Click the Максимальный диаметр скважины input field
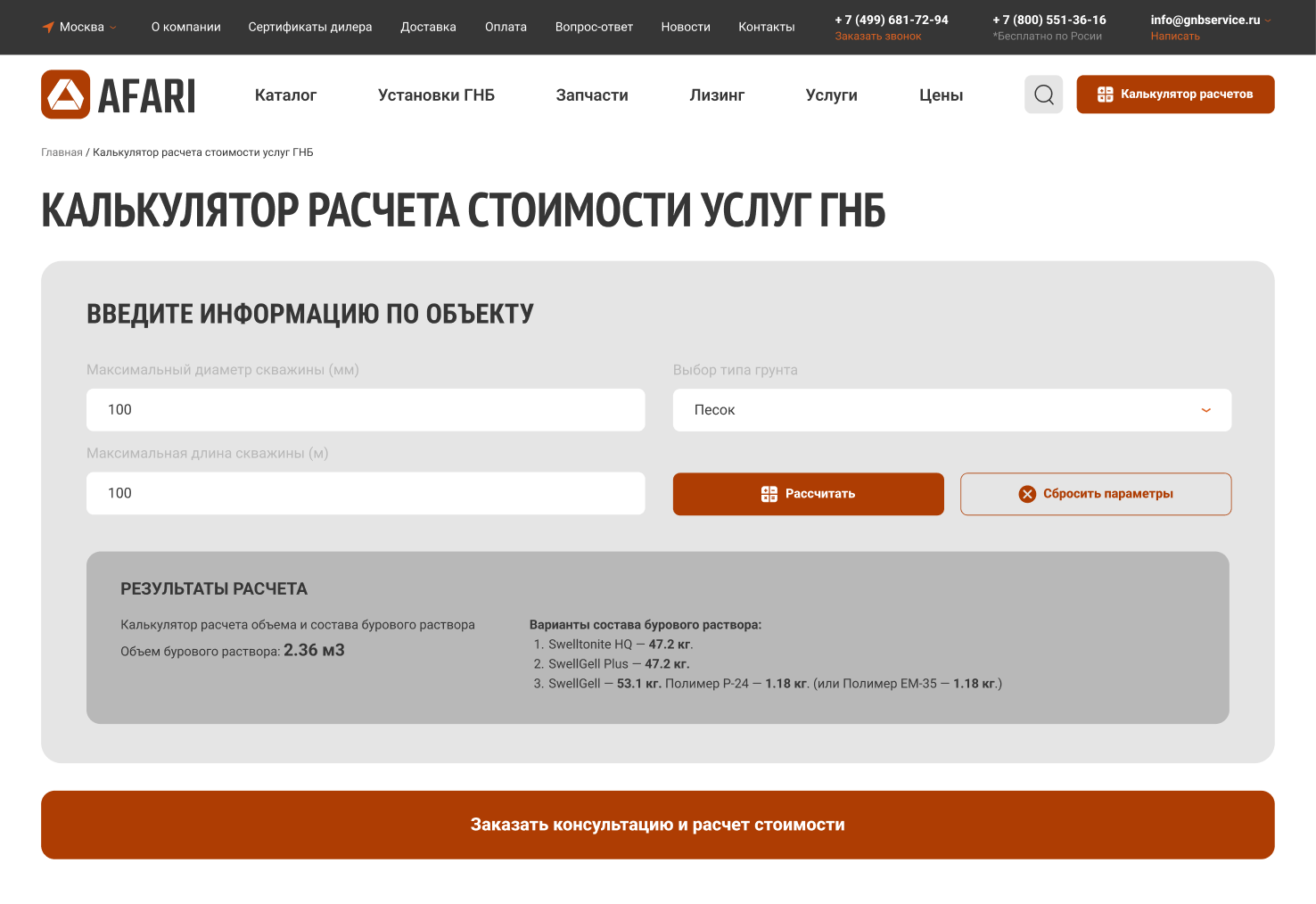The width and height of the screenshot is (1316, 904). tap(365, 409)
